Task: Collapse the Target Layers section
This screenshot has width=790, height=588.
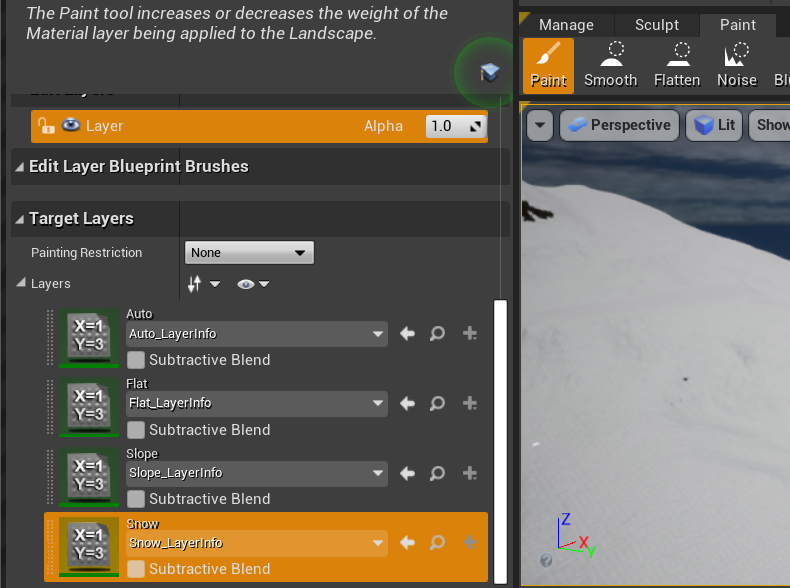Action: 19,219
